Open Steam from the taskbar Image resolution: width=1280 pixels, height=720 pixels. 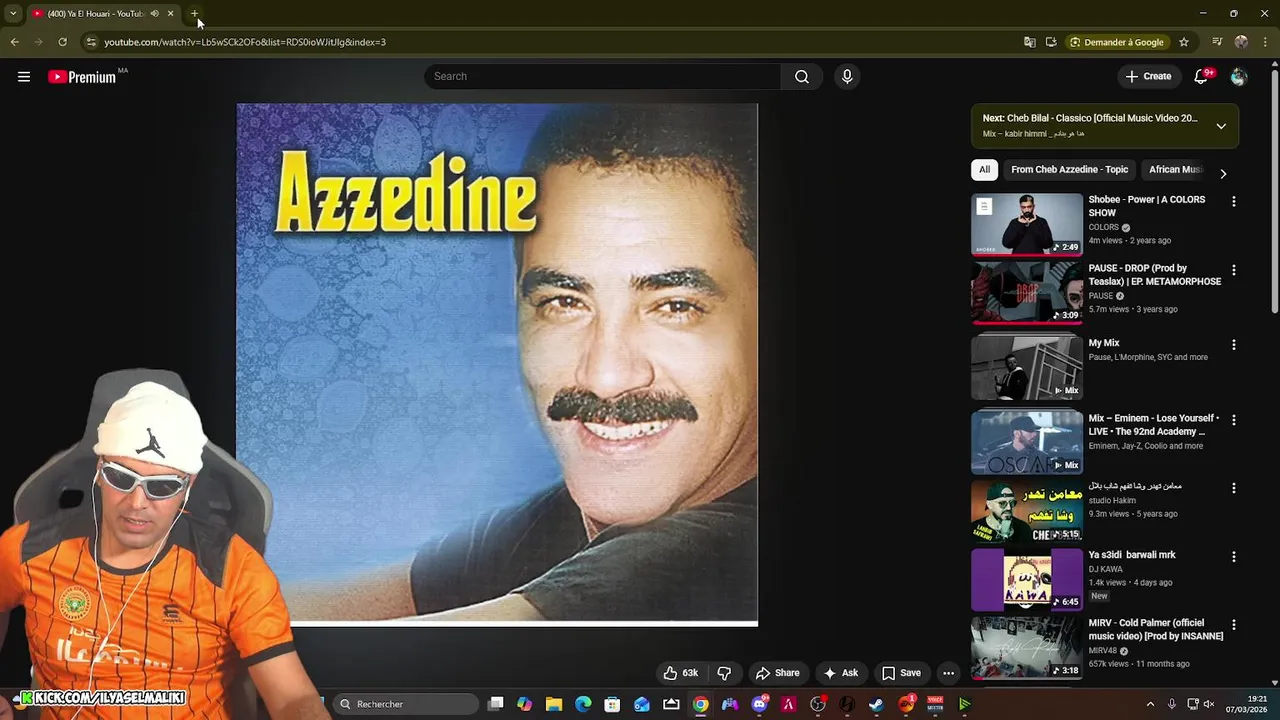coord(876,704)
